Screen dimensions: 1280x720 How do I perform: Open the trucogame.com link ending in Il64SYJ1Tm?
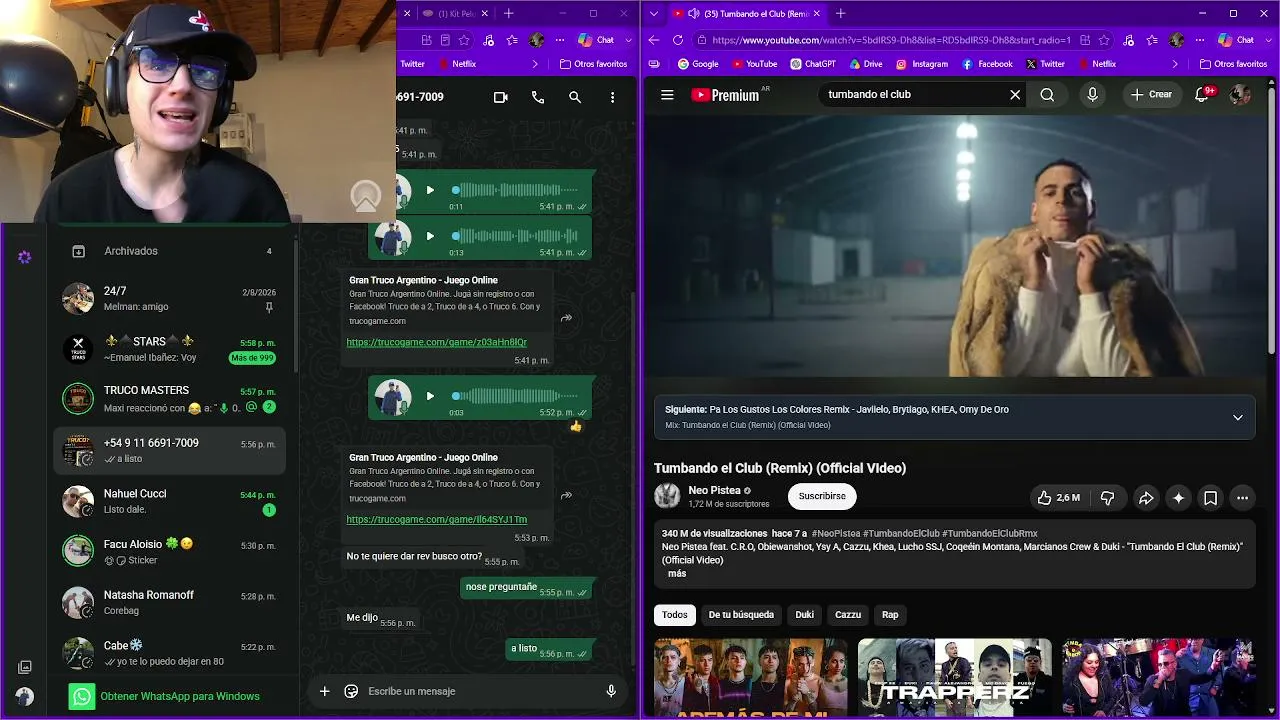click(436, 520)
